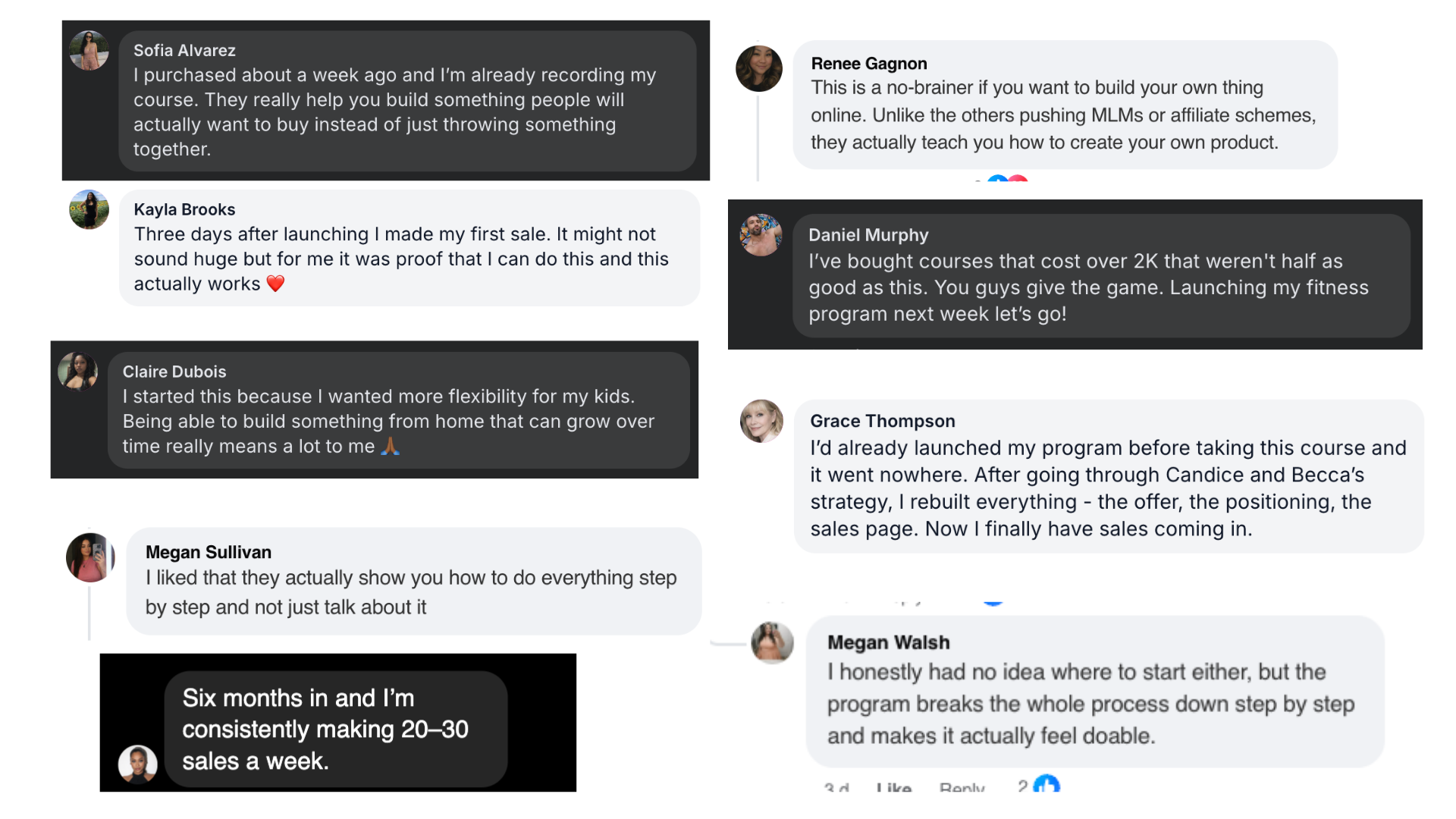The height and width of the screenshot is (819, 1456).
Task: Click Megan Walsh's profile avatar
Action: tap(772, 642)
